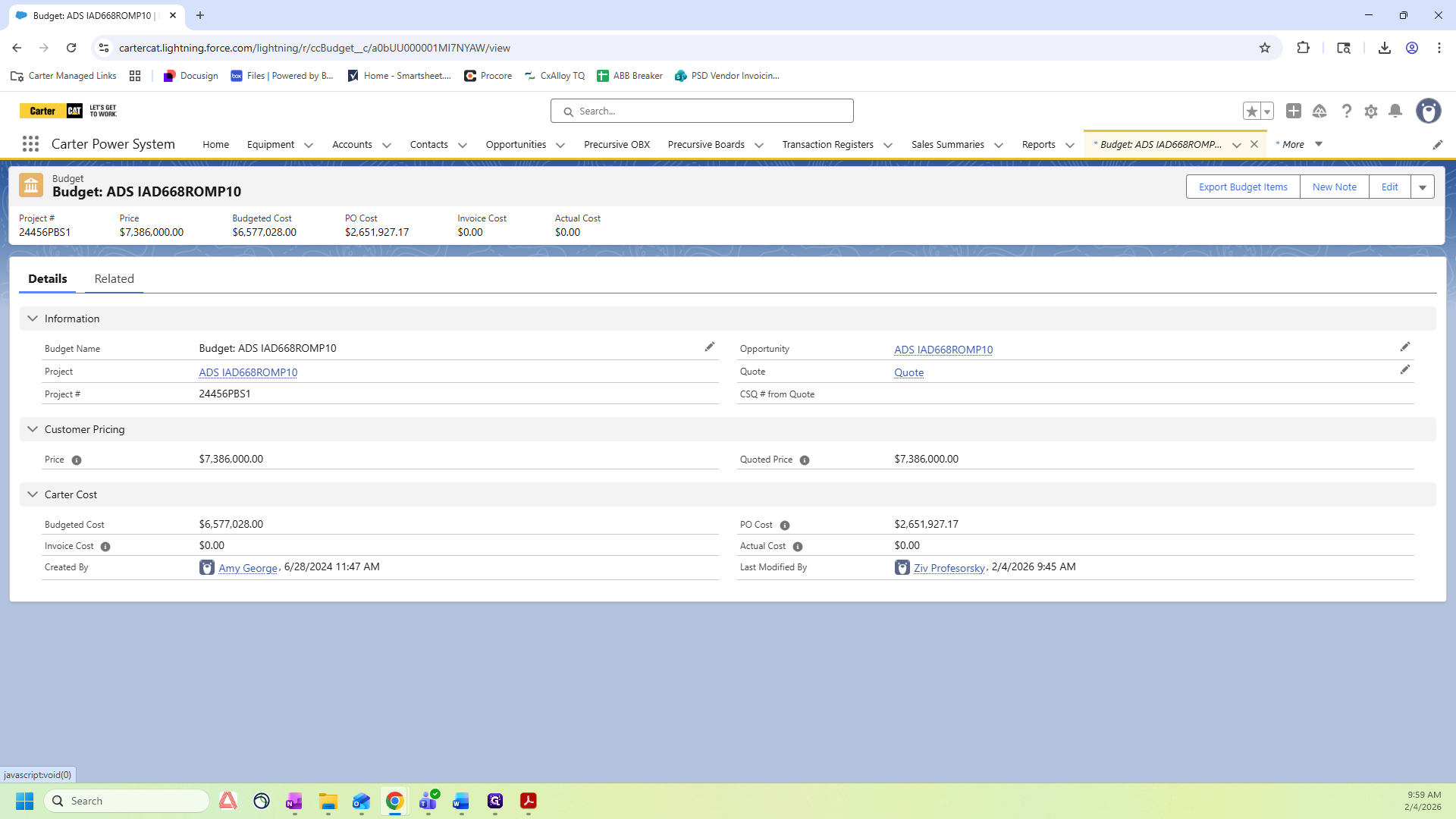Edit Budget Name with pencil icon
This screenshot has width=1456, height=819.
(x=710, y=347)
